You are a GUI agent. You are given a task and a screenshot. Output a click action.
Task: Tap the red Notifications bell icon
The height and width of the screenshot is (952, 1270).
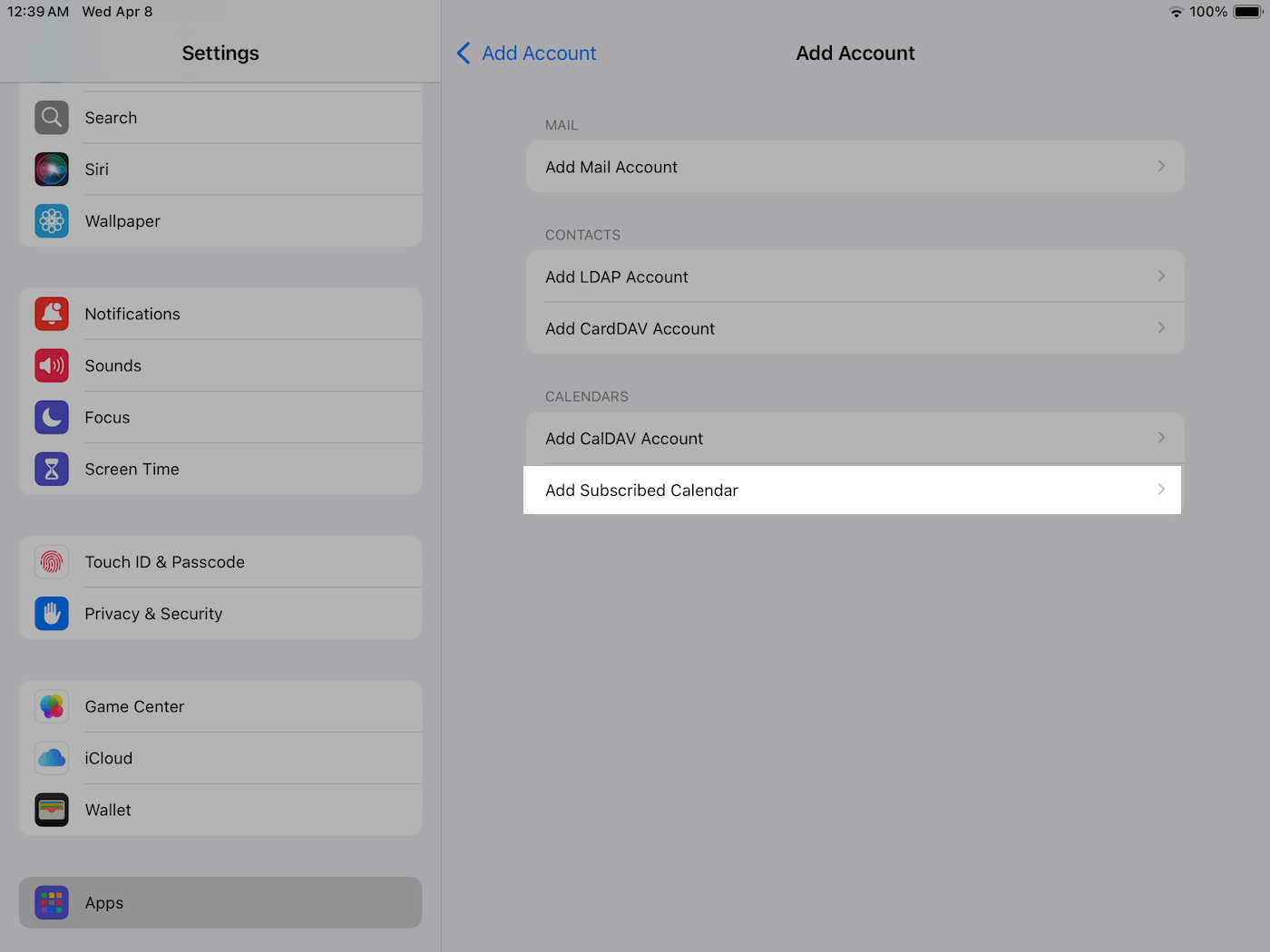[x=52, y=314]
